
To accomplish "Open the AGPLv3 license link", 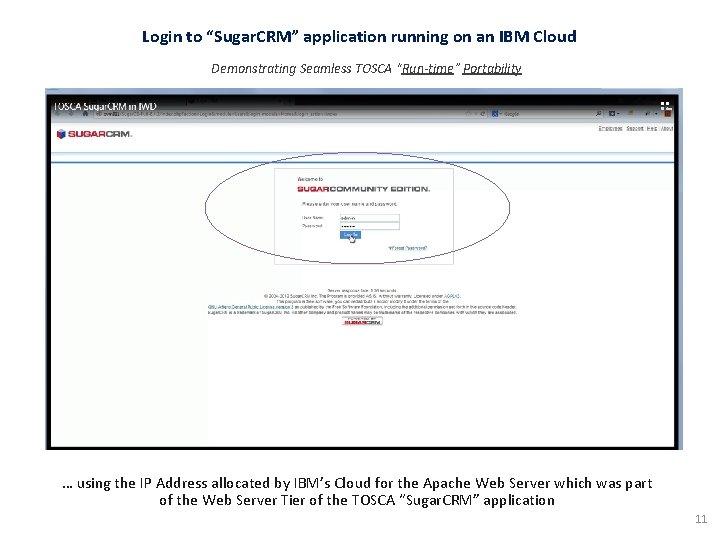I will [x=452, y=296].
